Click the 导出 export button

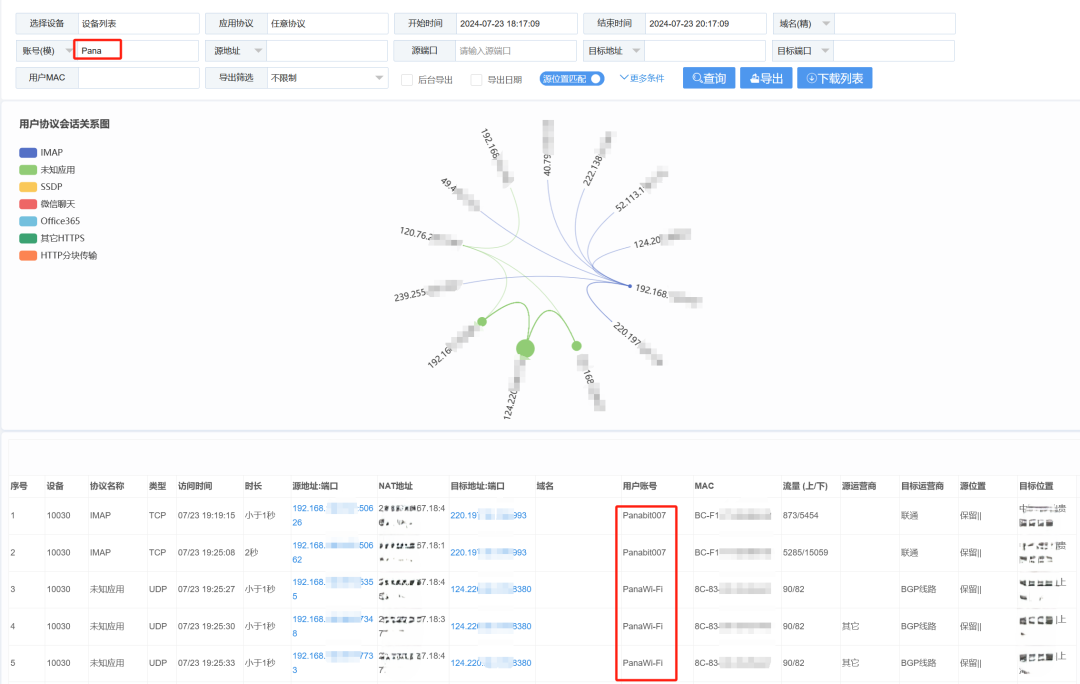tap(766, 79)
